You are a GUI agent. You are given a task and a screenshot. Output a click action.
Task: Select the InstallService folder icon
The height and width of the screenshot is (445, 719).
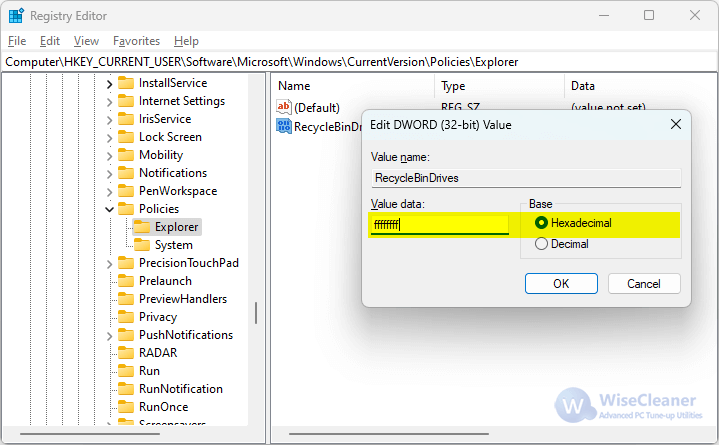pyautogui.click(x=126, y=83)
